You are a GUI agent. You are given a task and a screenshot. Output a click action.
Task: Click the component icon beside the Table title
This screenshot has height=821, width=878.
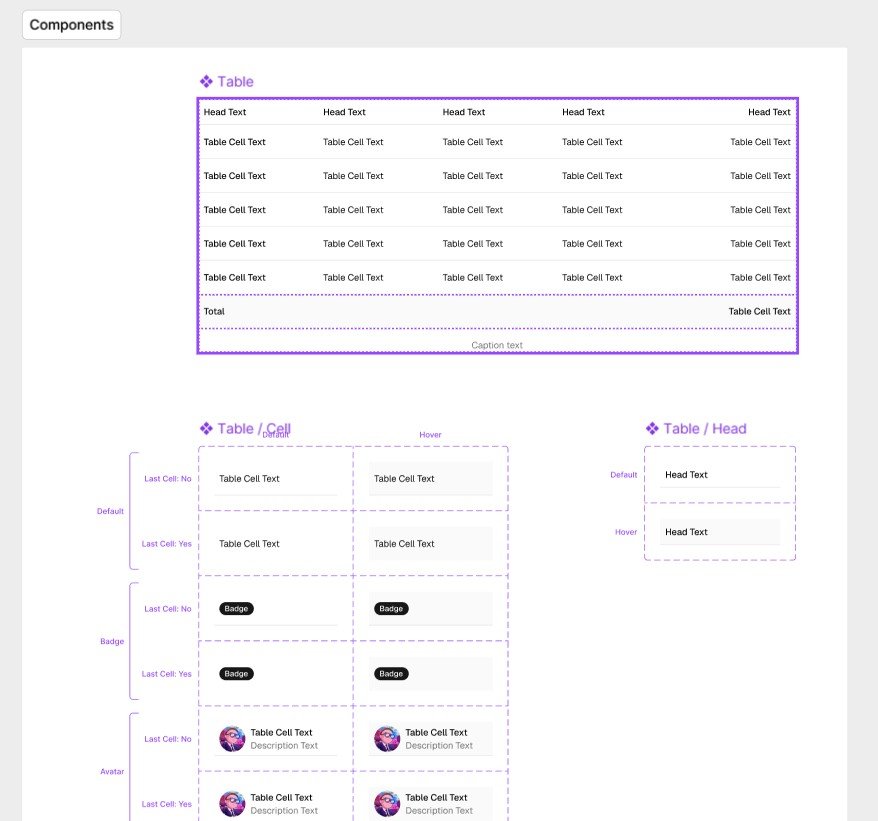coord(206,82)
